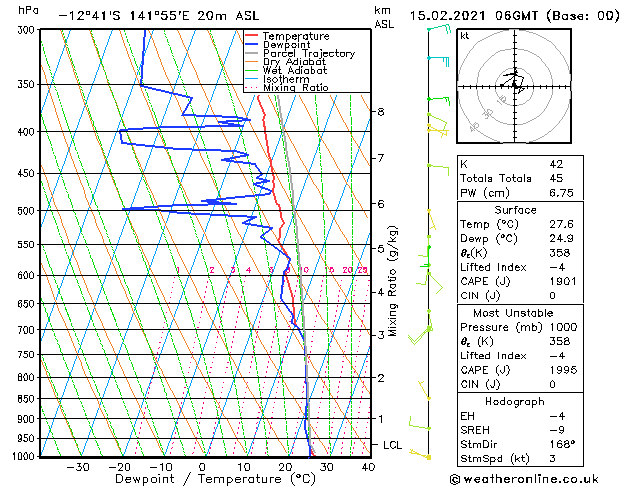
Task: Click the Most Unstable section heading
Action: click(x=513, y=313)
